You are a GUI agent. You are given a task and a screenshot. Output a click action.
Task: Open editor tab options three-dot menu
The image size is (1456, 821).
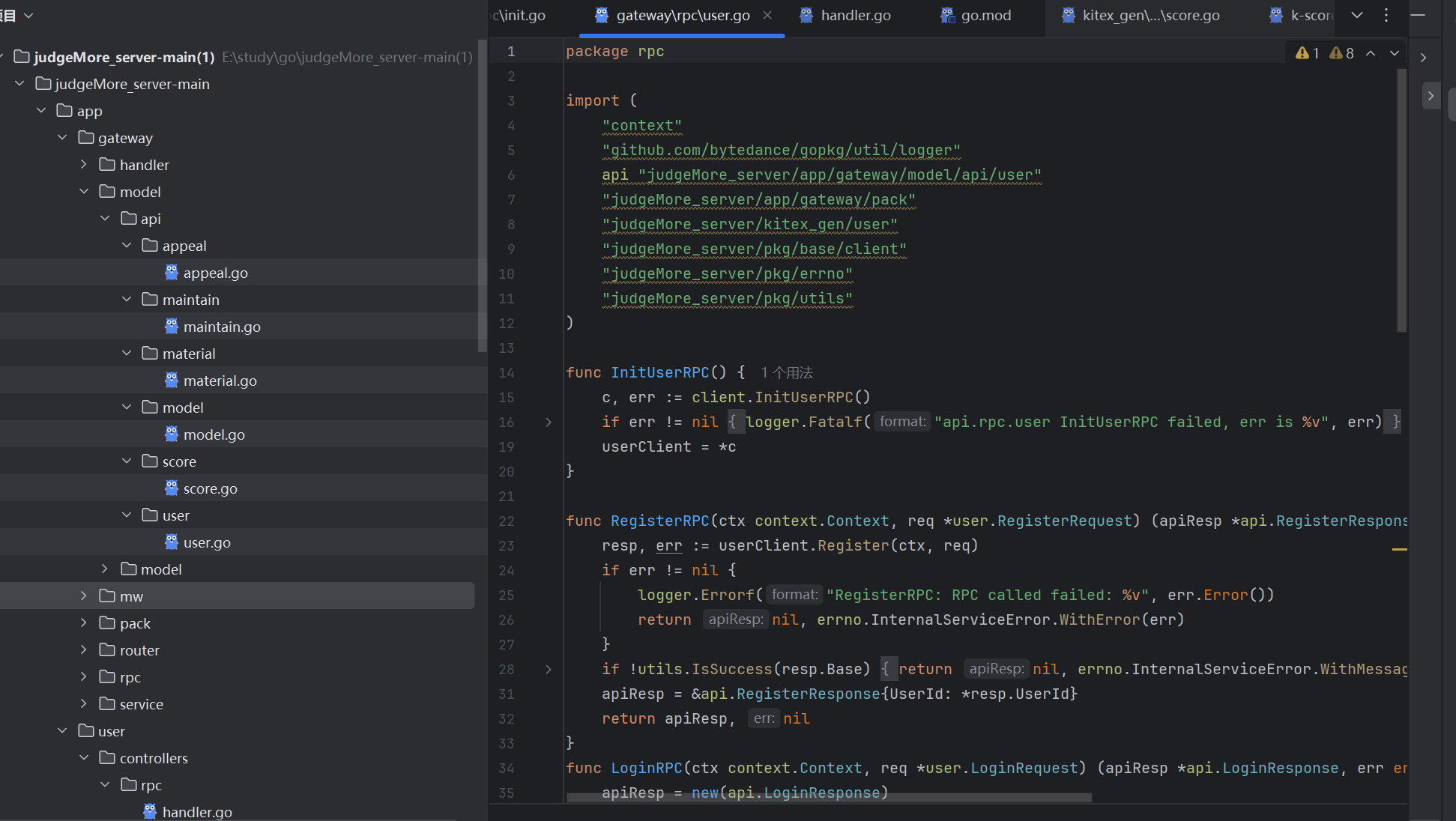pos(1386,15)
